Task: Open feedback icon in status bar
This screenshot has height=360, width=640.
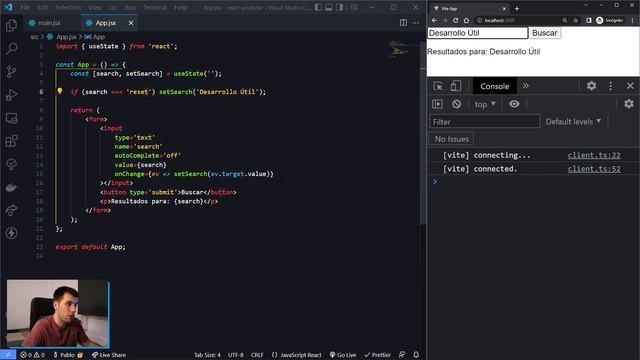Action: click(x=402, y=355)
